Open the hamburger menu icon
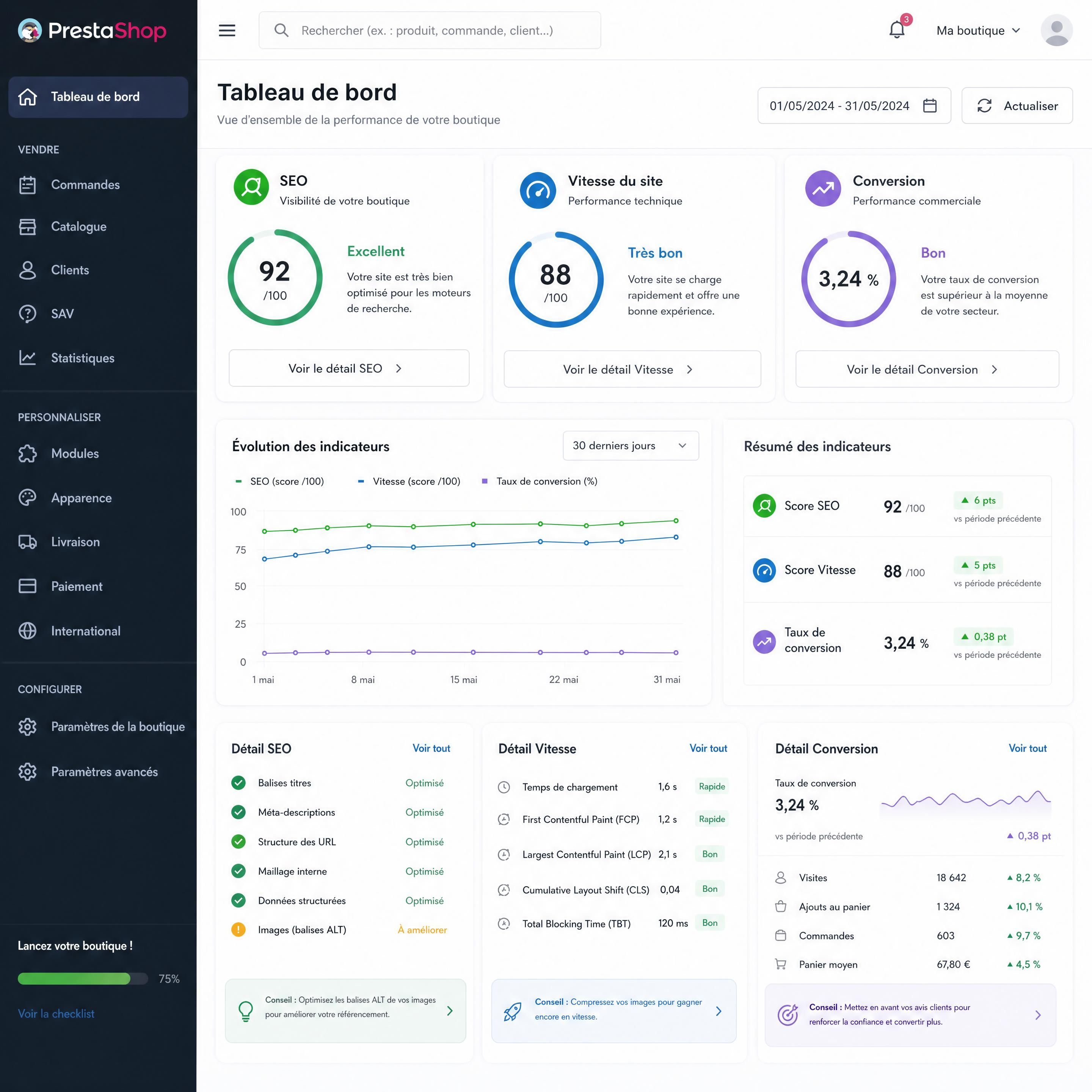1092x1092 pixels. [227, 30]
